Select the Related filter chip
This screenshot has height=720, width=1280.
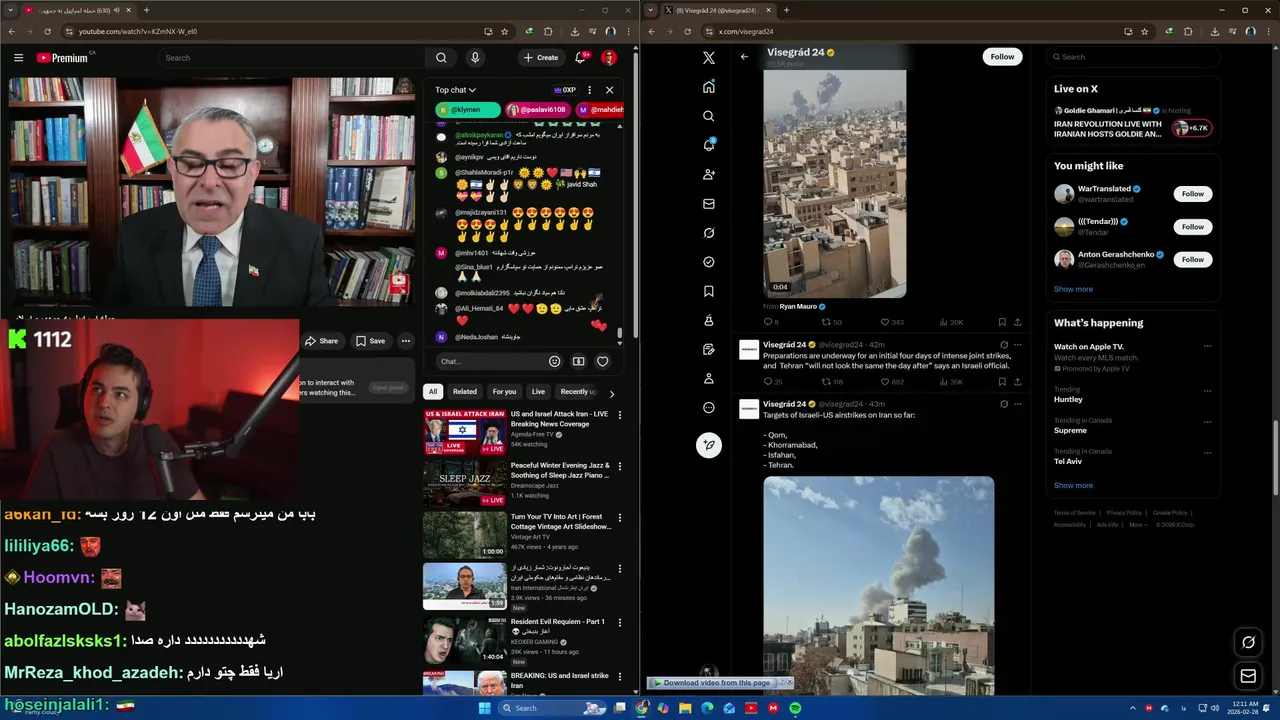[464, 392]
